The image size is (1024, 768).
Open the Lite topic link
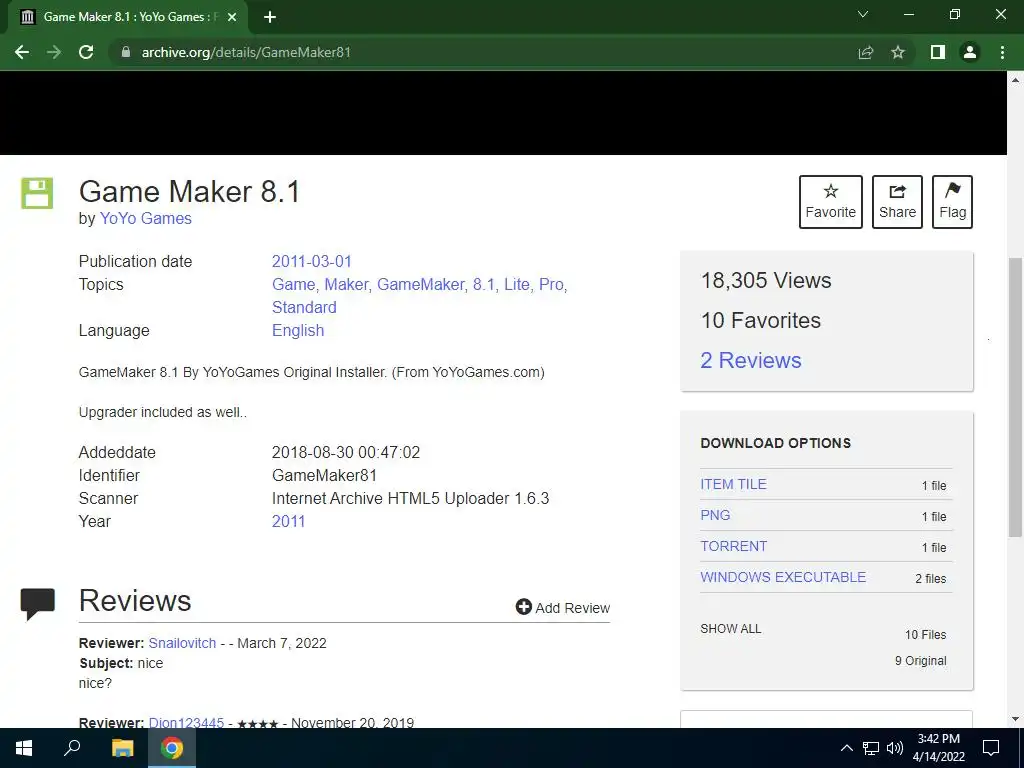[x=519, y=285]
